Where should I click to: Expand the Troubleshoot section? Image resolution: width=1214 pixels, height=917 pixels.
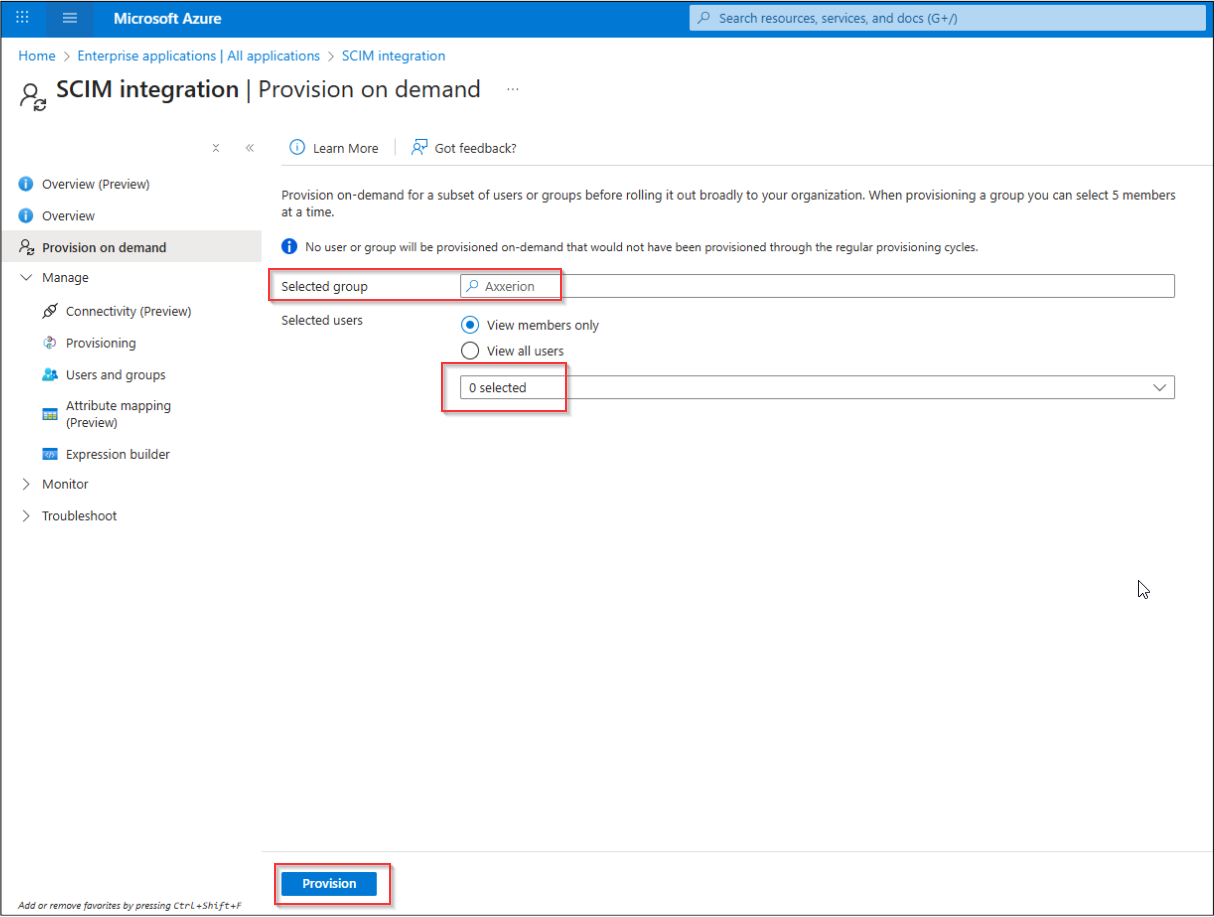[26, 516]
